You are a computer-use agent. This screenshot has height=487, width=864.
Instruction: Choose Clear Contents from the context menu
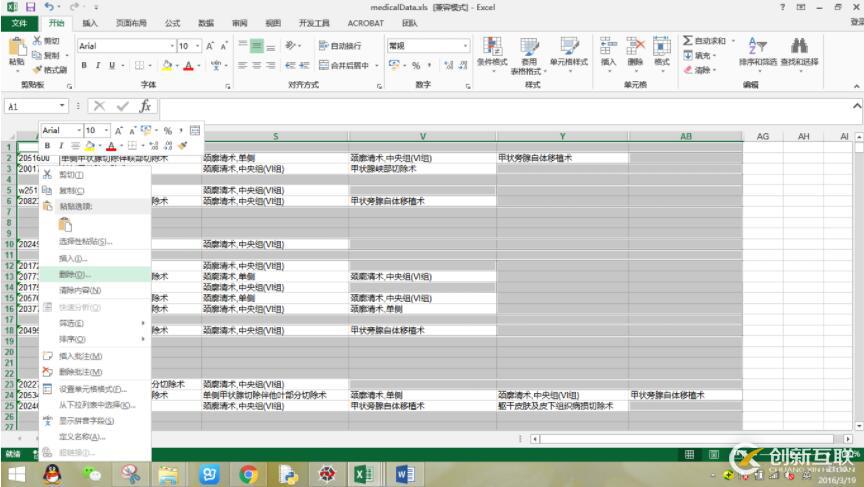(95, 290)
